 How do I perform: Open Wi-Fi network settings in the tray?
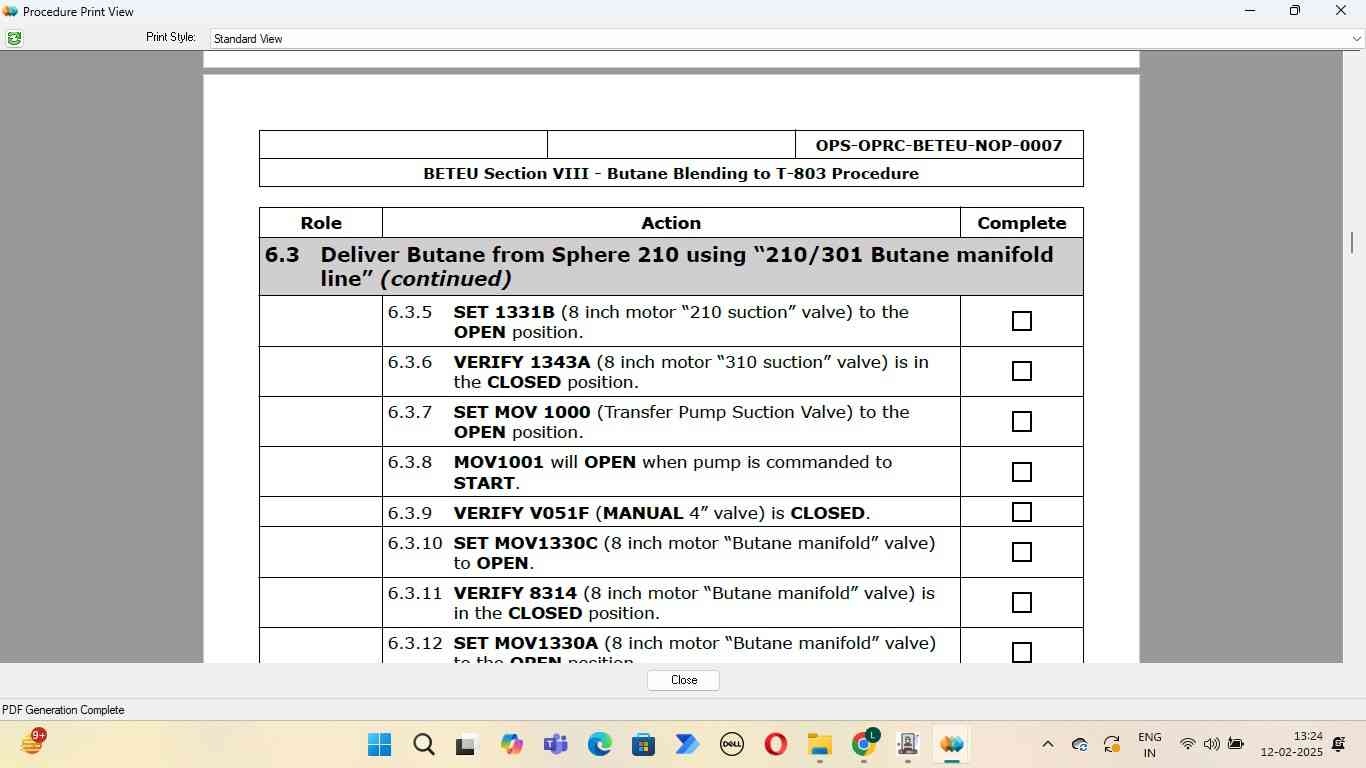(x=1187, y=744)
